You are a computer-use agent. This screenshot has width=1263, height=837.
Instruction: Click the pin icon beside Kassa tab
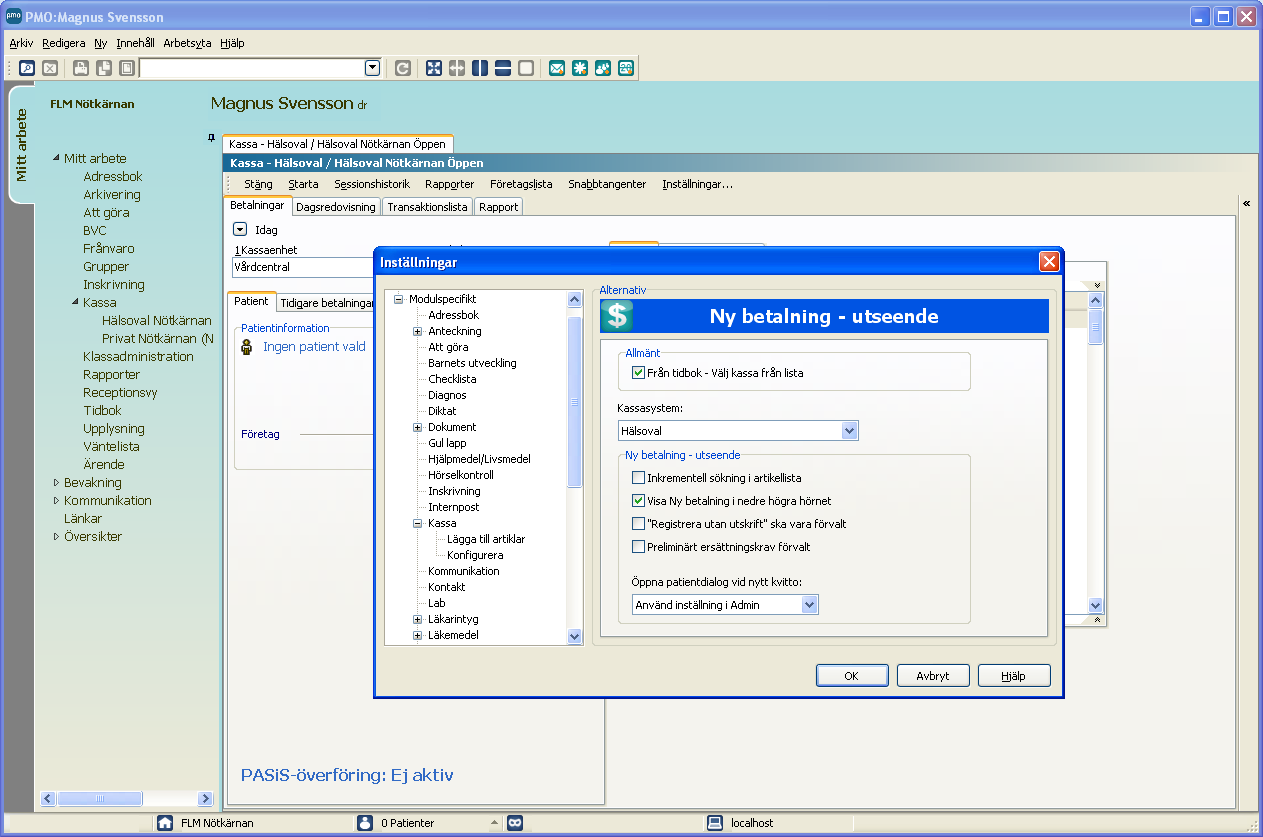coord(211,137)
